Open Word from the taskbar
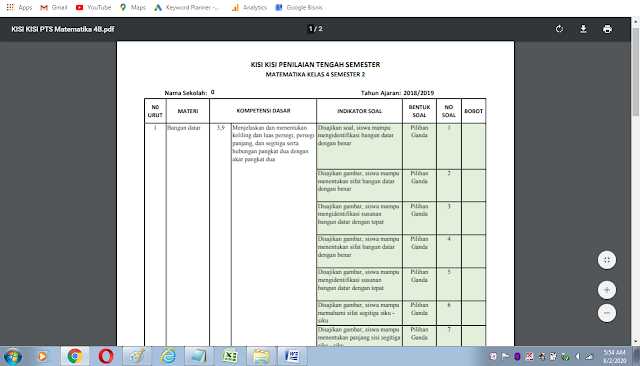 (x=292, y=356)
